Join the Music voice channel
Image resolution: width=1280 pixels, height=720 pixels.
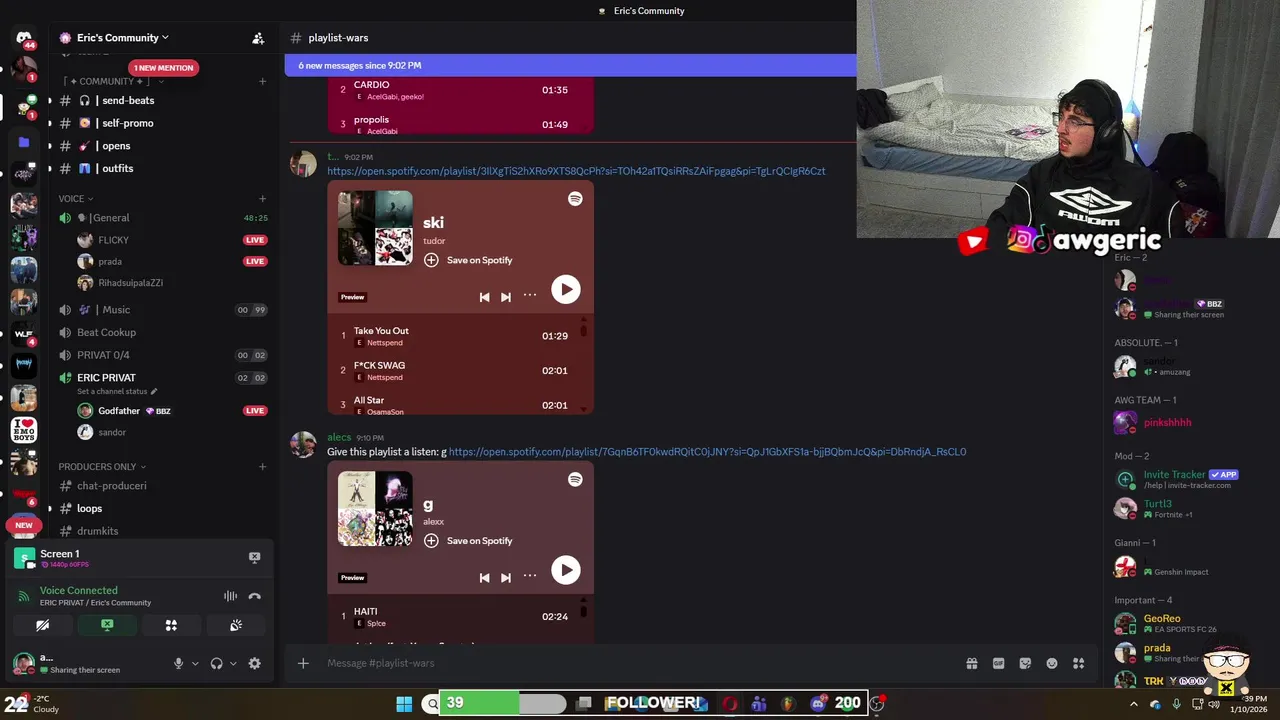162,310
